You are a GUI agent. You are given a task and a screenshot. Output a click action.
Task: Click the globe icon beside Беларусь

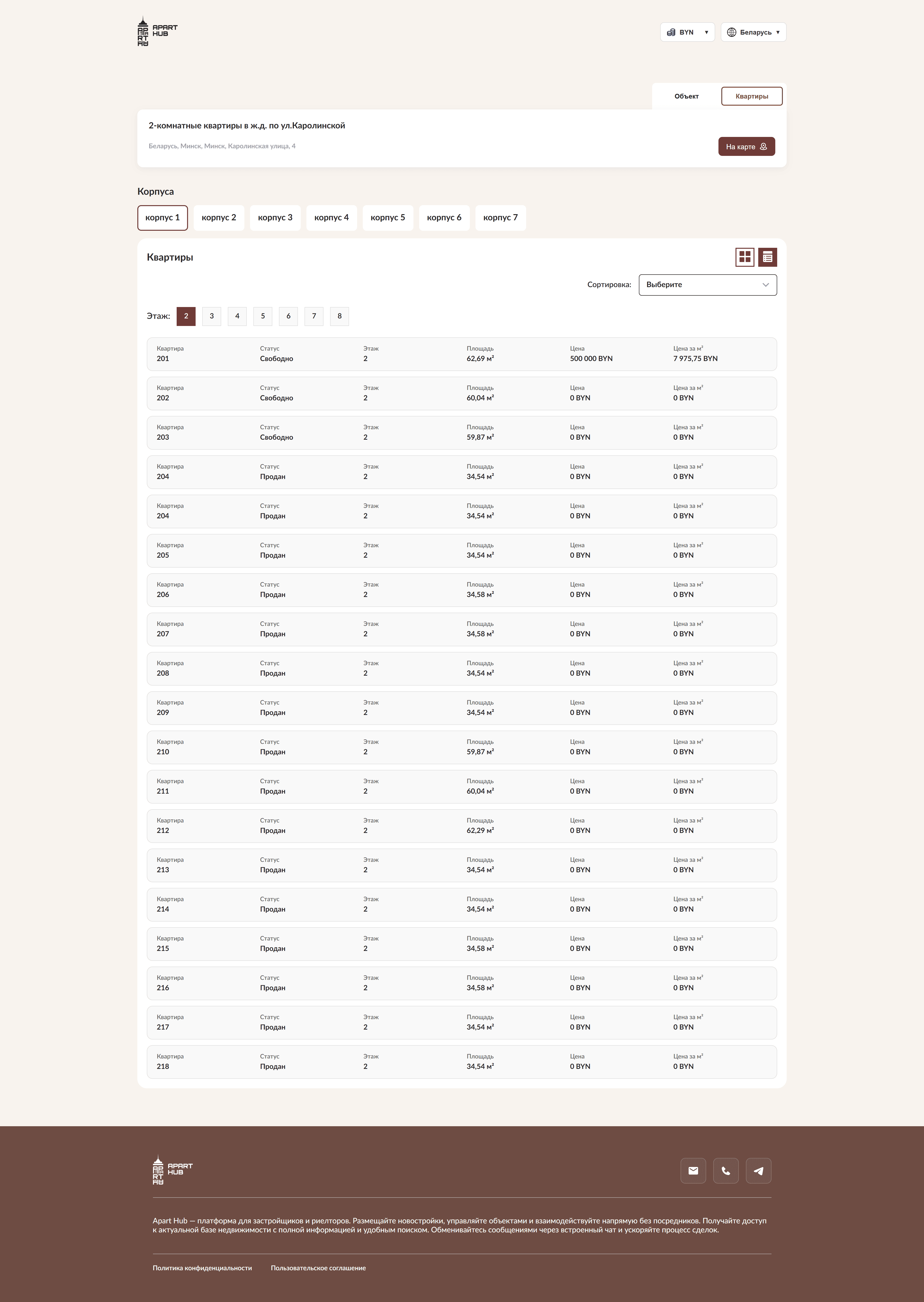(732, 32)
